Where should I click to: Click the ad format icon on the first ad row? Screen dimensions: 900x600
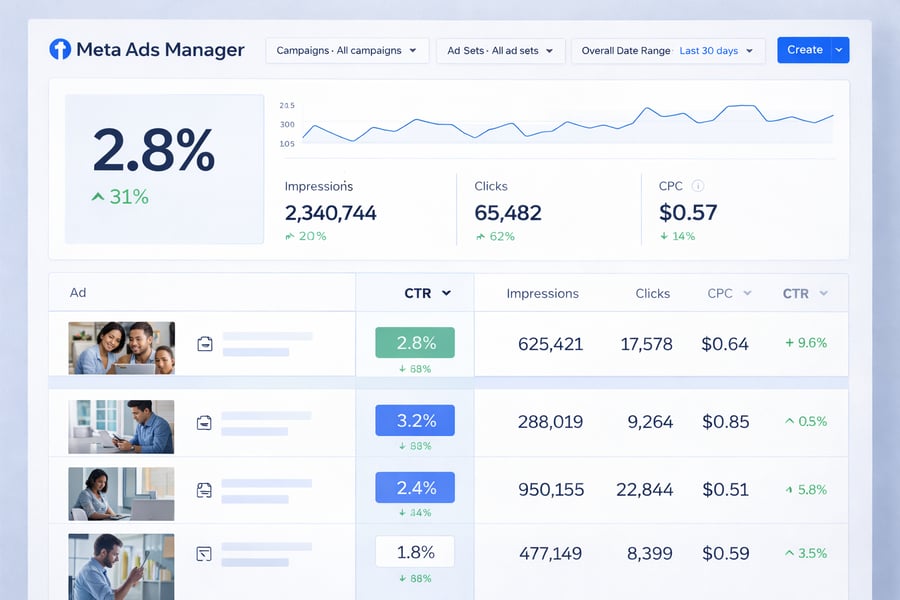click(204, 342)
